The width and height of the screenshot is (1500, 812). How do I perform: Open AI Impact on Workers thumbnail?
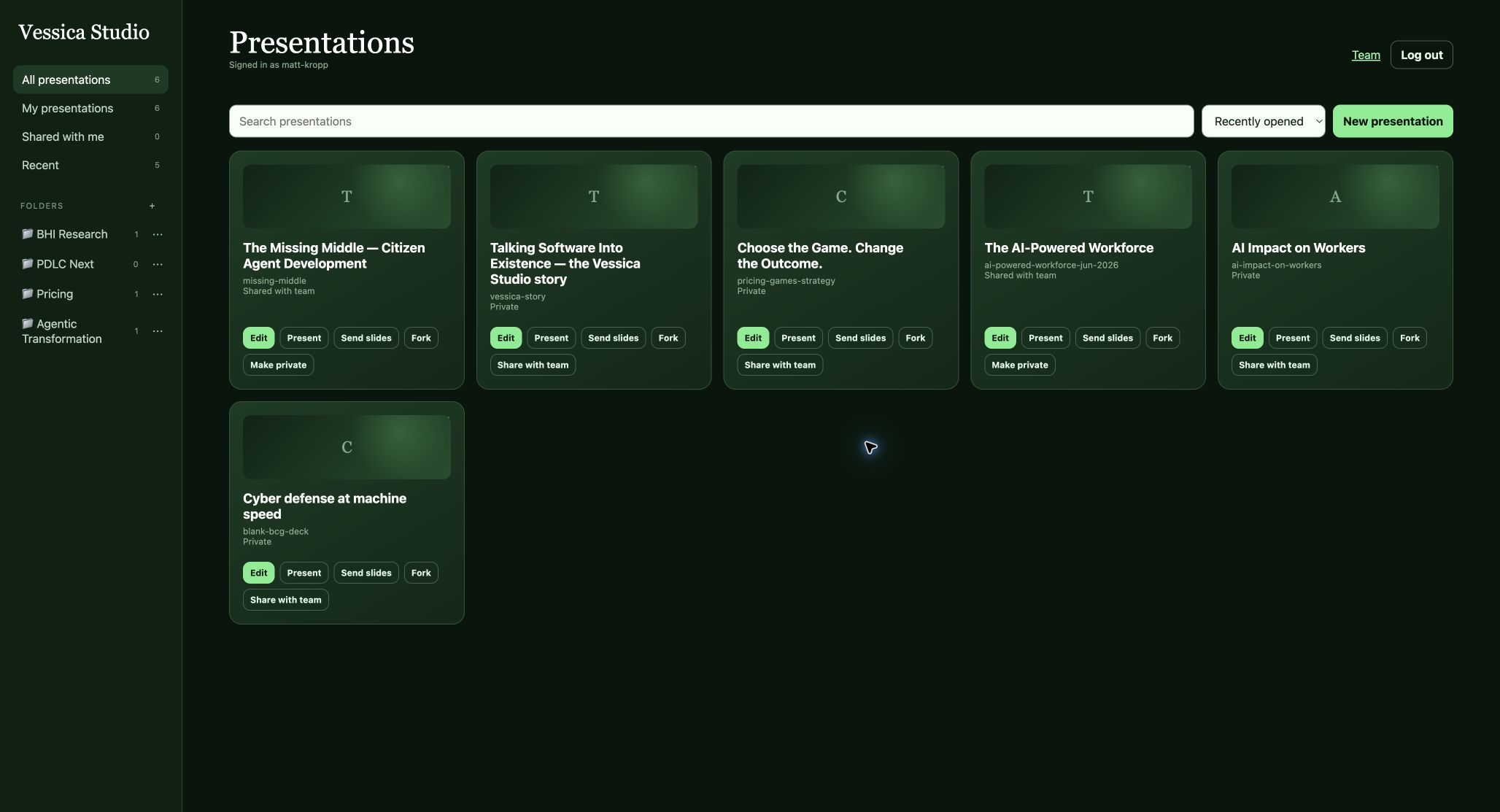pos(1335,196)
